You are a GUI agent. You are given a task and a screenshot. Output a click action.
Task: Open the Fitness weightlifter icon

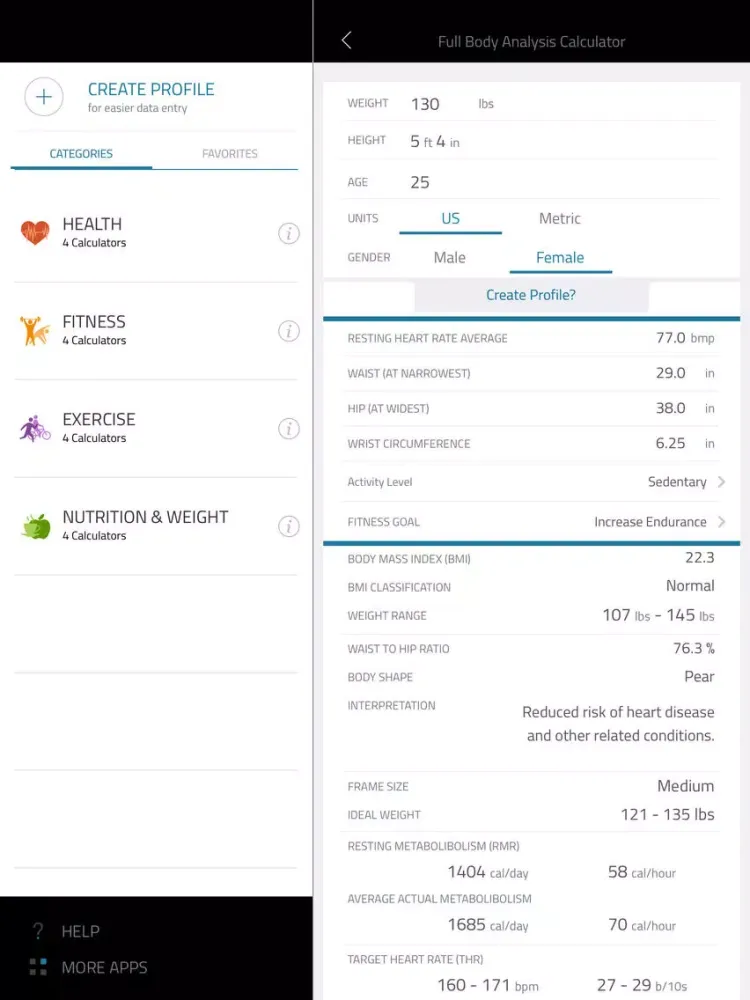(x=34, y=330)
